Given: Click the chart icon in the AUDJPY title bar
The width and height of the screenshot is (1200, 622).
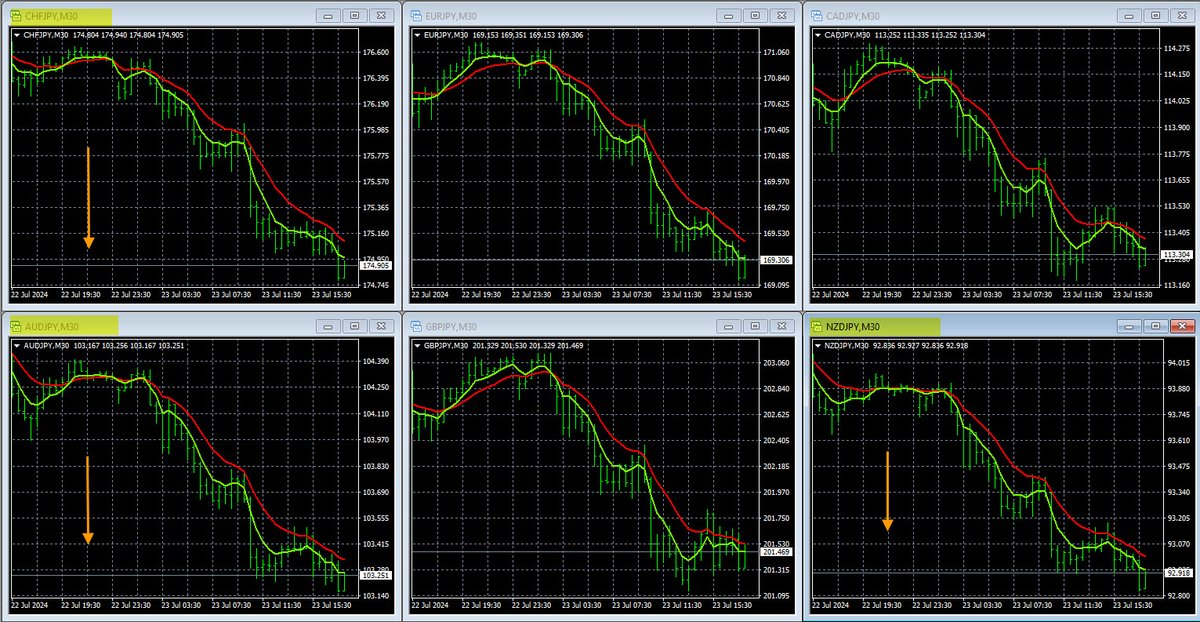Looking at the screenshot, I should 16,326.
